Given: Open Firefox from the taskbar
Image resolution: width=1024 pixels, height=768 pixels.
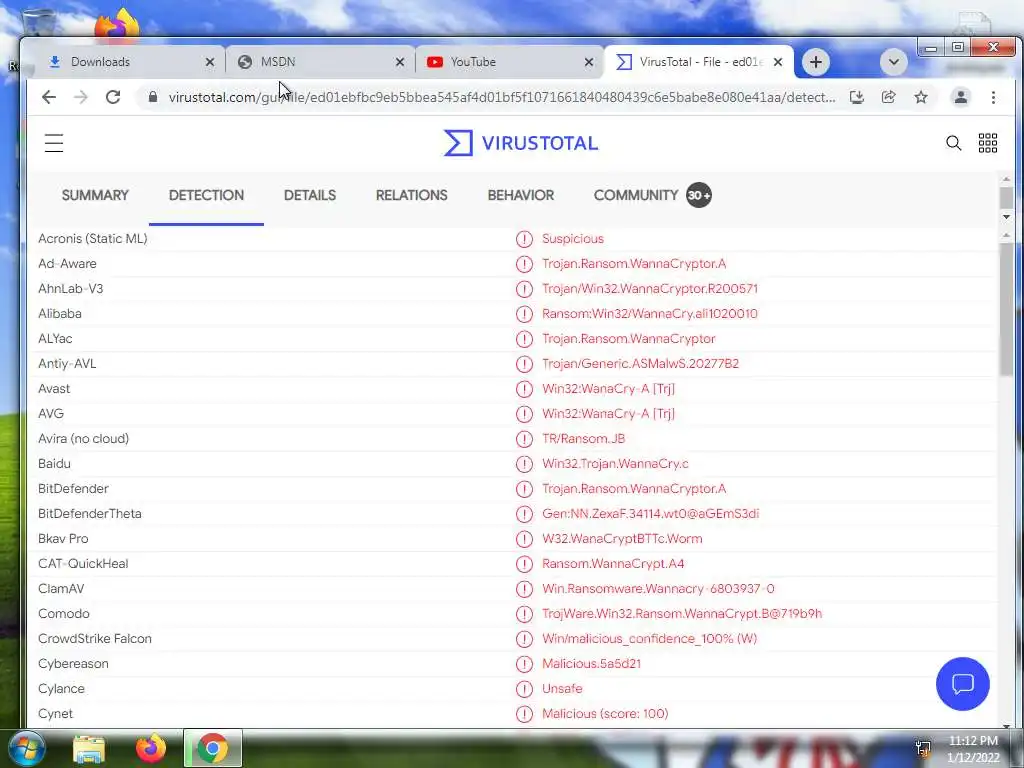Looking at the screenshot, I should tap(151, 748).
